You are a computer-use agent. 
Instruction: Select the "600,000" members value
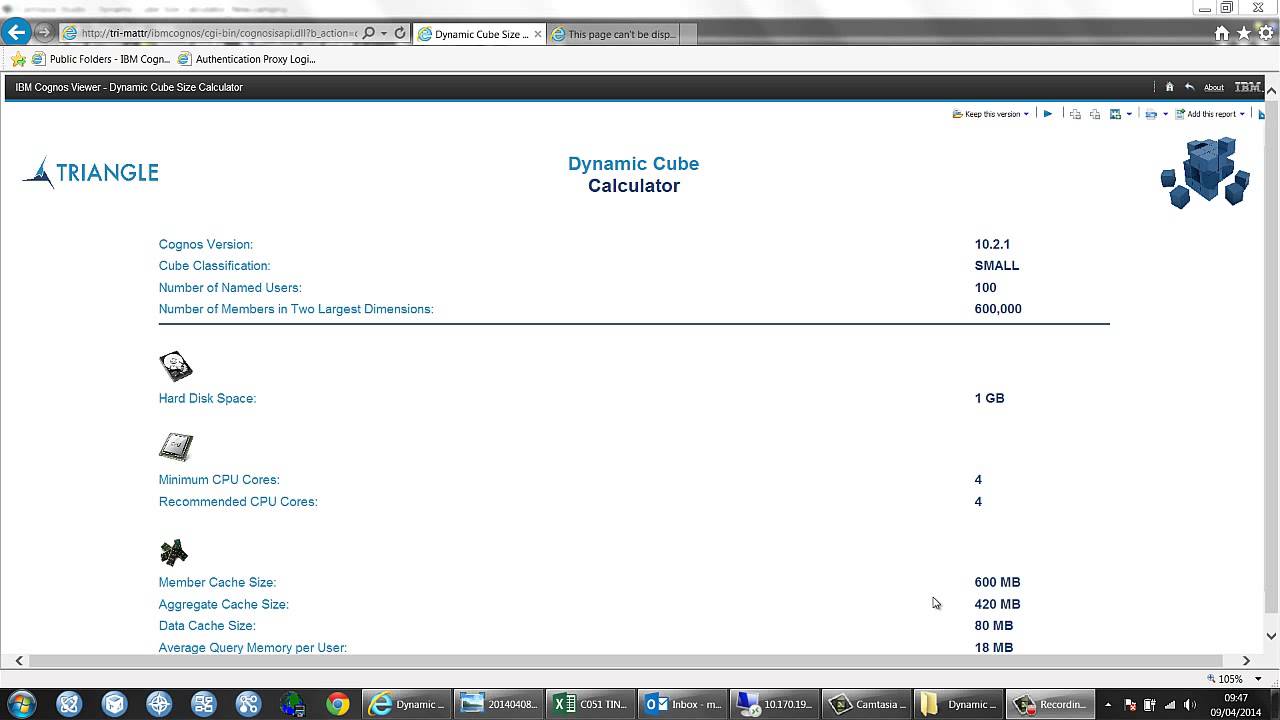(998, 309)
